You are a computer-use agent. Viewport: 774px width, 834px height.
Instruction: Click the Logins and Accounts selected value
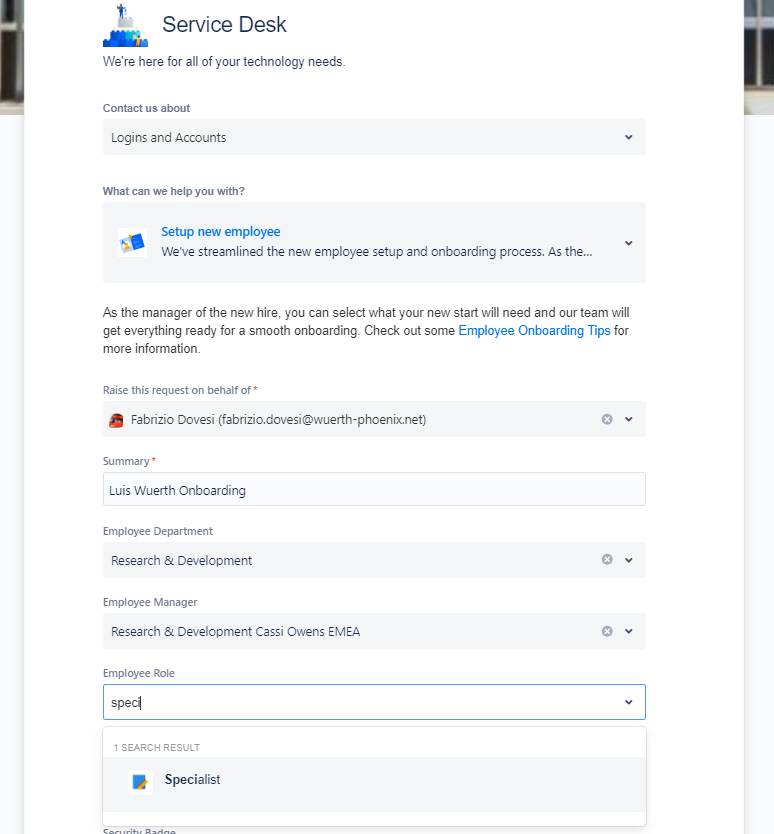169,138
